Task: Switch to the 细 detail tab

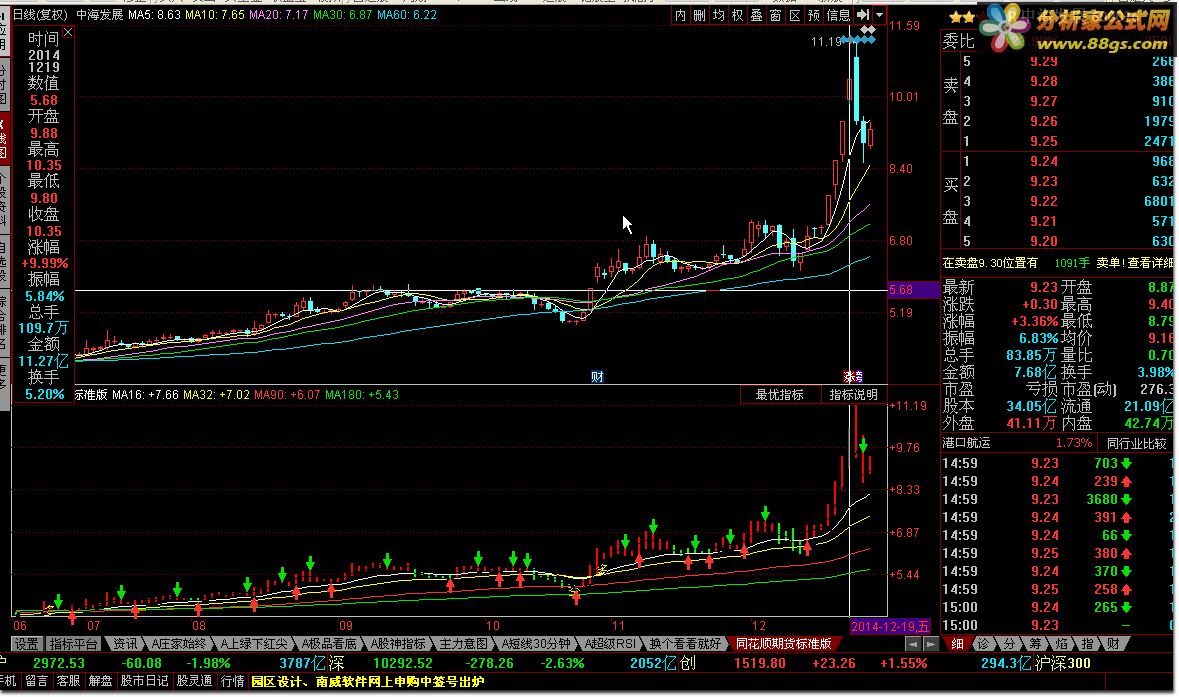Action: 957,644
